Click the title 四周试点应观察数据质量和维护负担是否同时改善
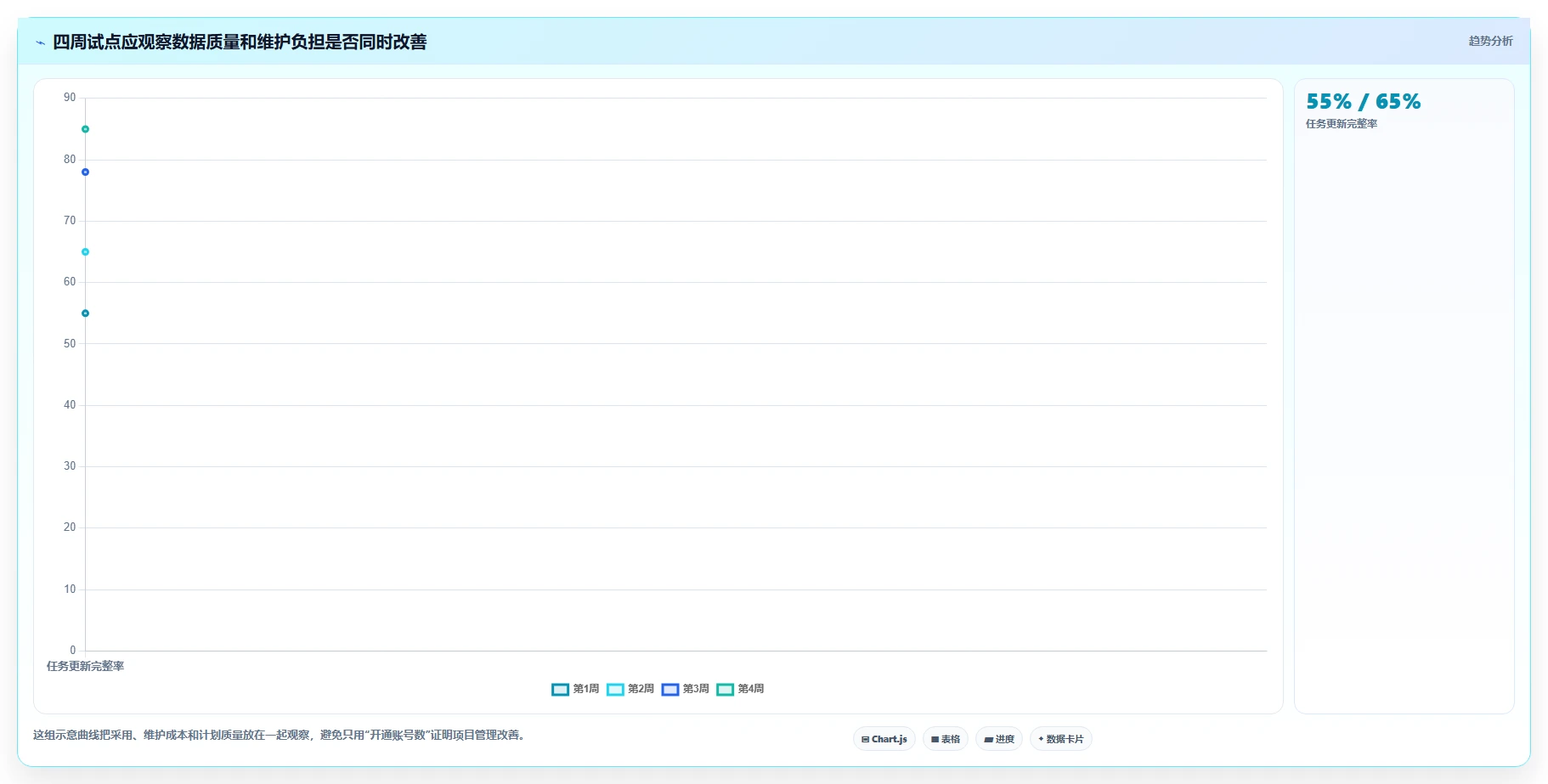Image resolution: width=1548 pixels, height=784 pixels. point(240,42)
